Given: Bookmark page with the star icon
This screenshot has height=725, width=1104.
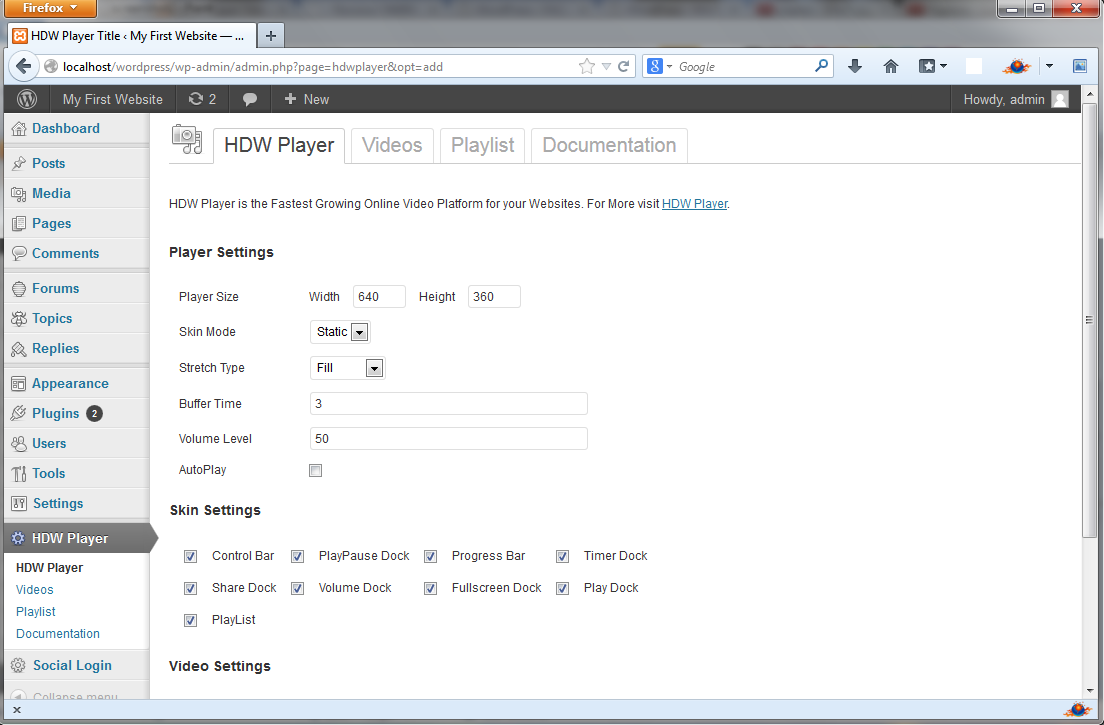Looking at the screenshot, I should [x=586, y=66].
